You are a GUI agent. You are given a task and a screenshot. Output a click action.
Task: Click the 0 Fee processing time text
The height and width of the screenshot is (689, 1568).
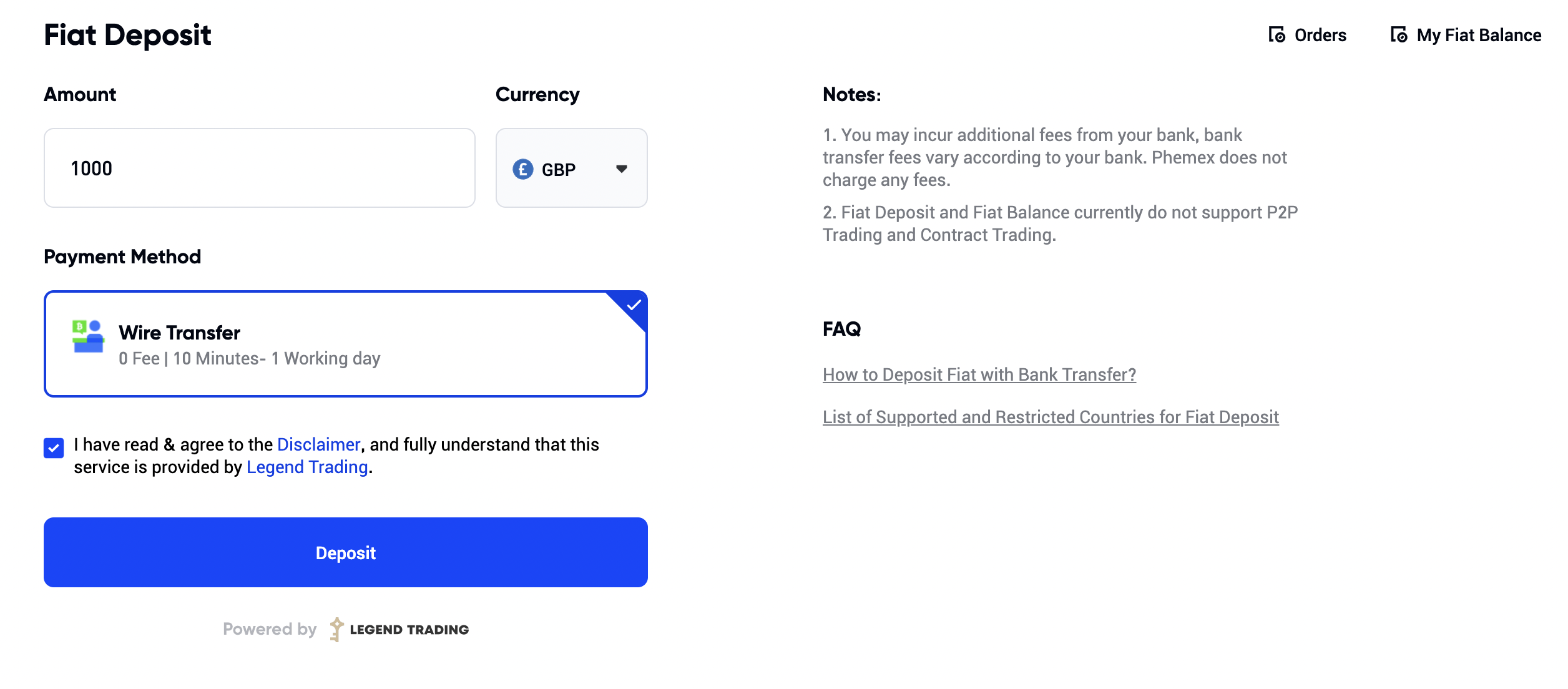(250, 358)
